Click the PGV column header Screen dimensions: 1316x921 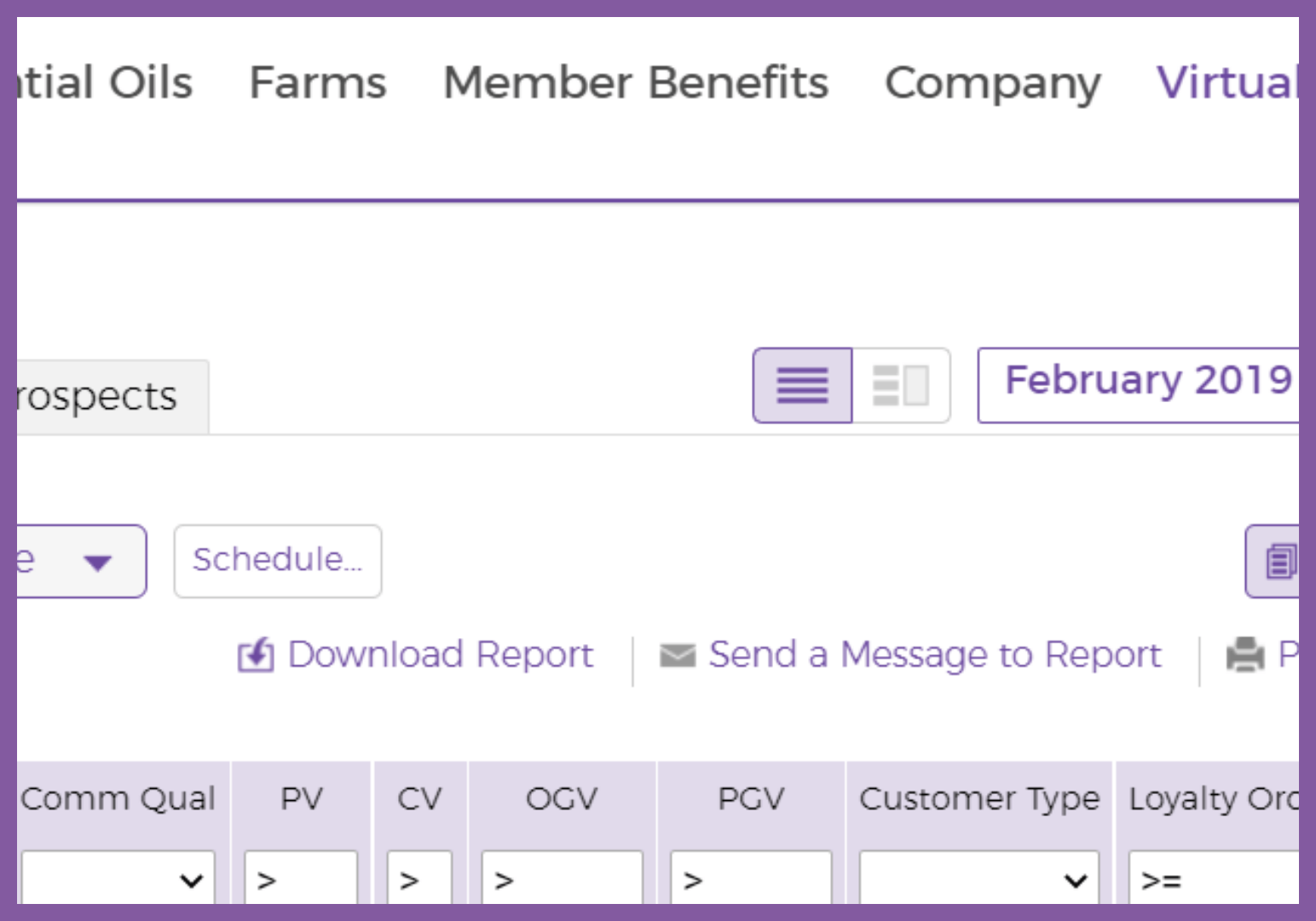pos(751,798)
